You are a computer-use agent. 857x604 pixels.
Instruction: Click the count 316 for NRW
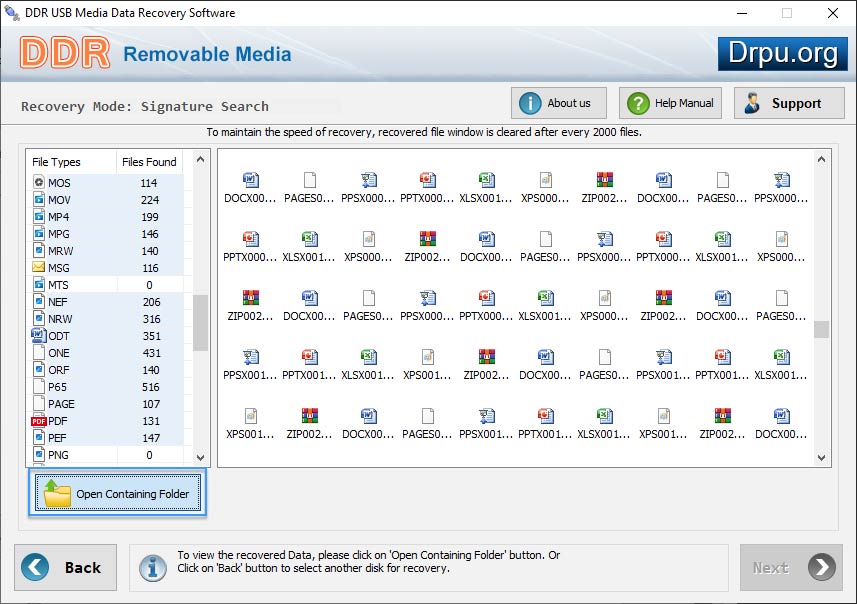[151, 318]
